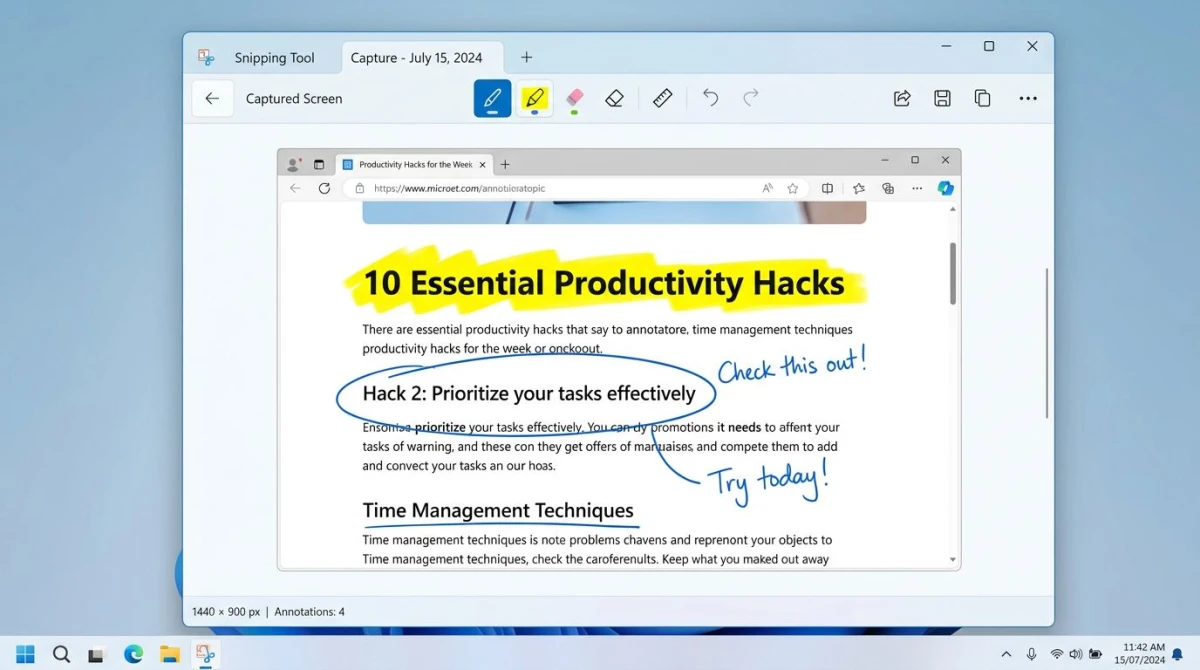Open the See more menu
This screenshot has width=1200, height=670.
tap(1028, 98)
